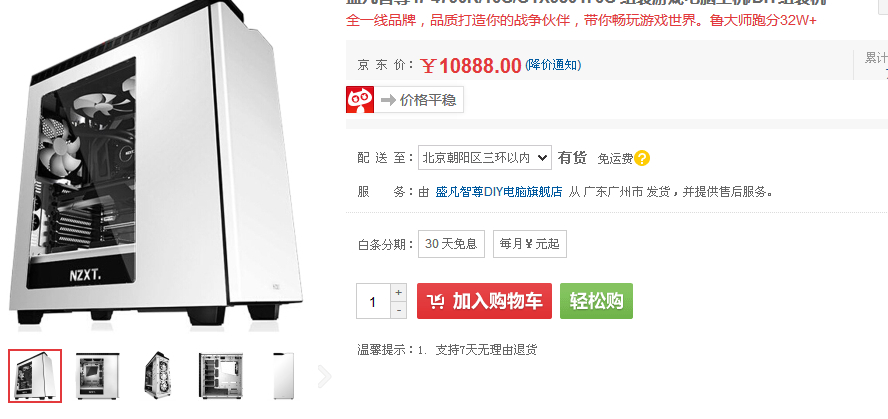The image size is (888, 419).
Task: Click the 降价通知 price alert link
Action: (553, 65)
